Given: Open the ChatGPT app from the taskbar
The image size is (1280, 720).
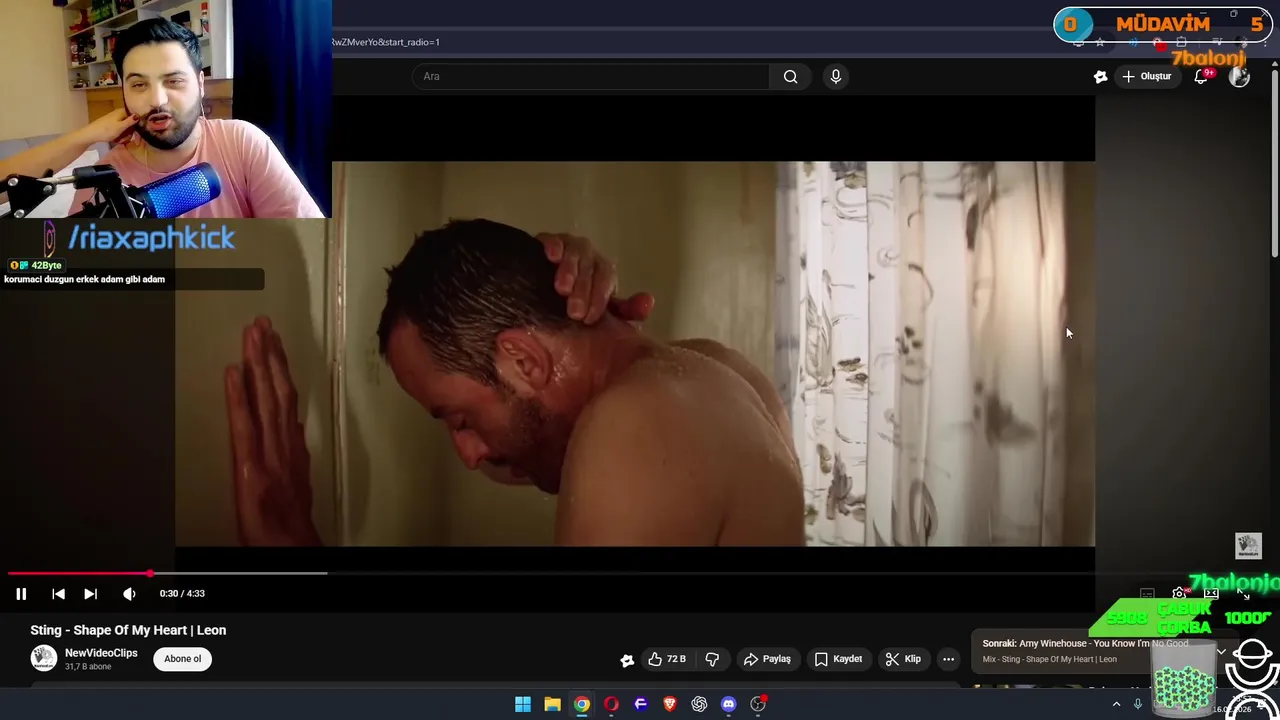Looking at the screenshot, I should click(699, 704).
